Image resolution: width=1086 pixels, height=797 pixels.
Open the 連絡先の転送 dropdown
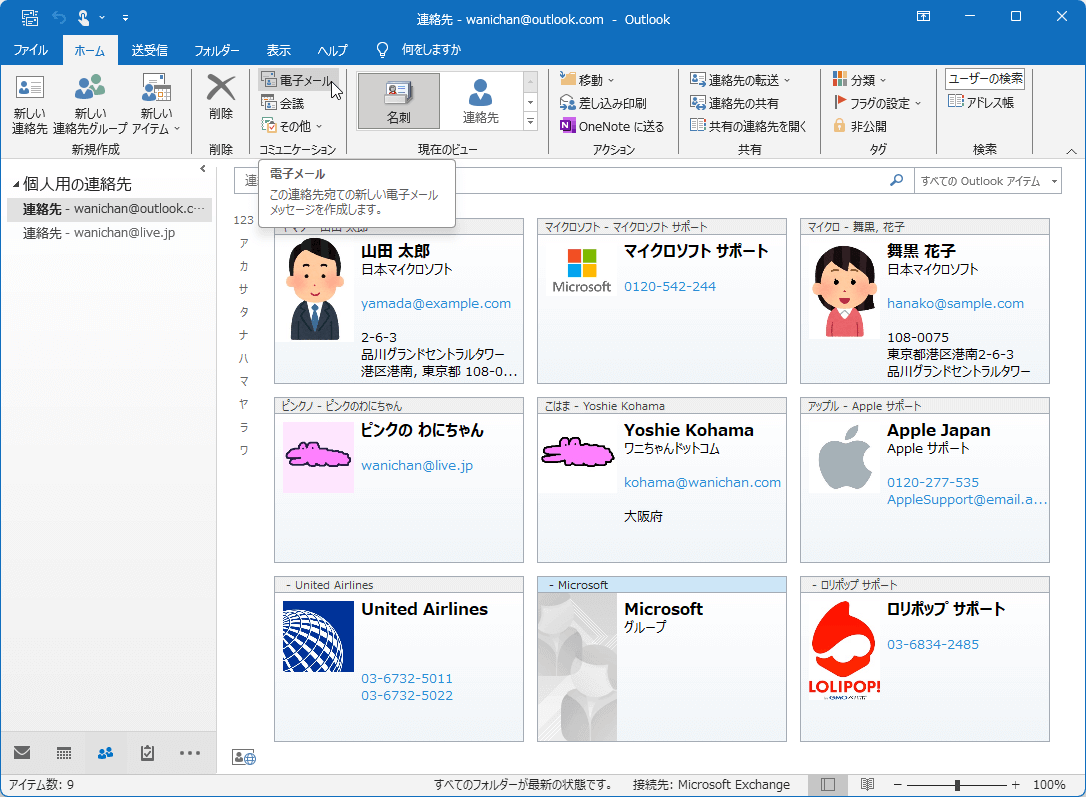coord(740,80)
